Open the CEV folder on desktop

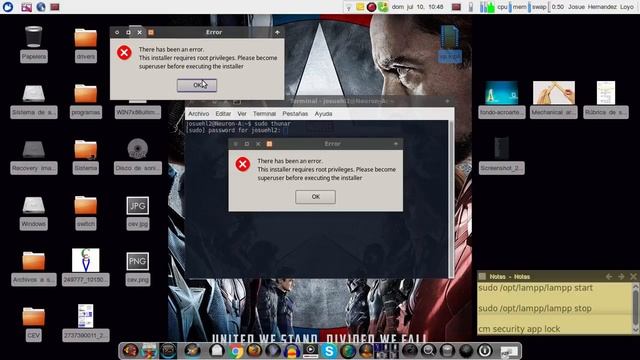pyautogui.click(x=33, y=317)
